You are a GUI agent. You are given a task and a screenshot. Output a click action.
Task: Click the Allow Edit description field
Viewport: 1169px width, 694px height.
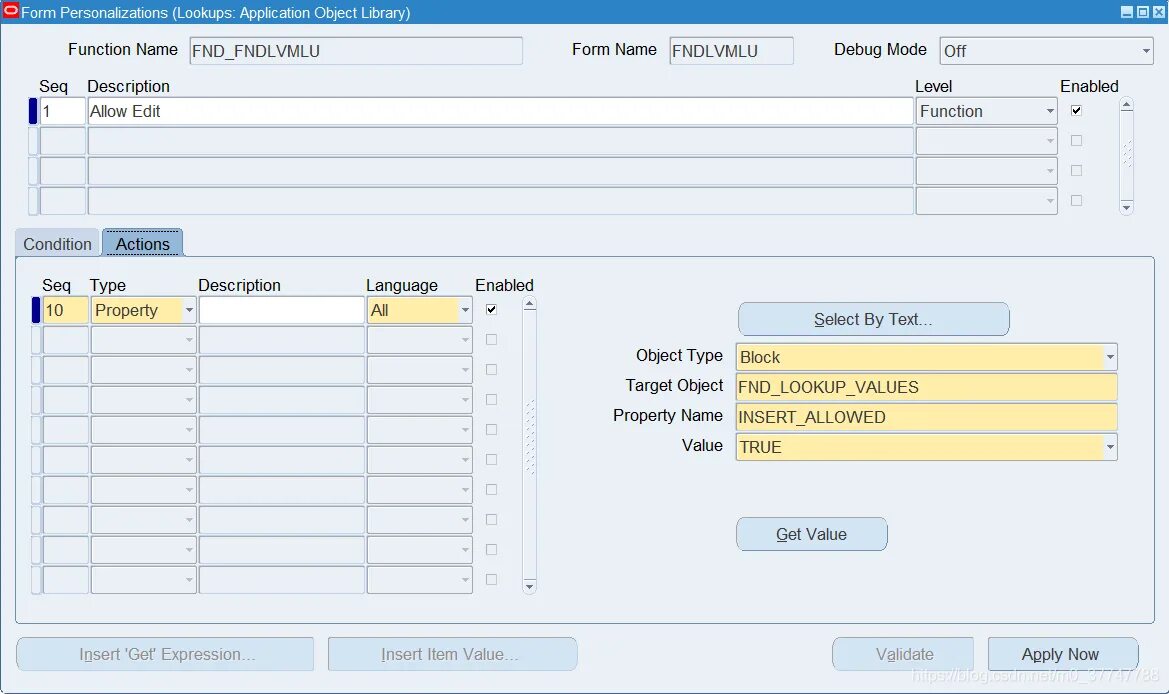click(x=500, y=112)
